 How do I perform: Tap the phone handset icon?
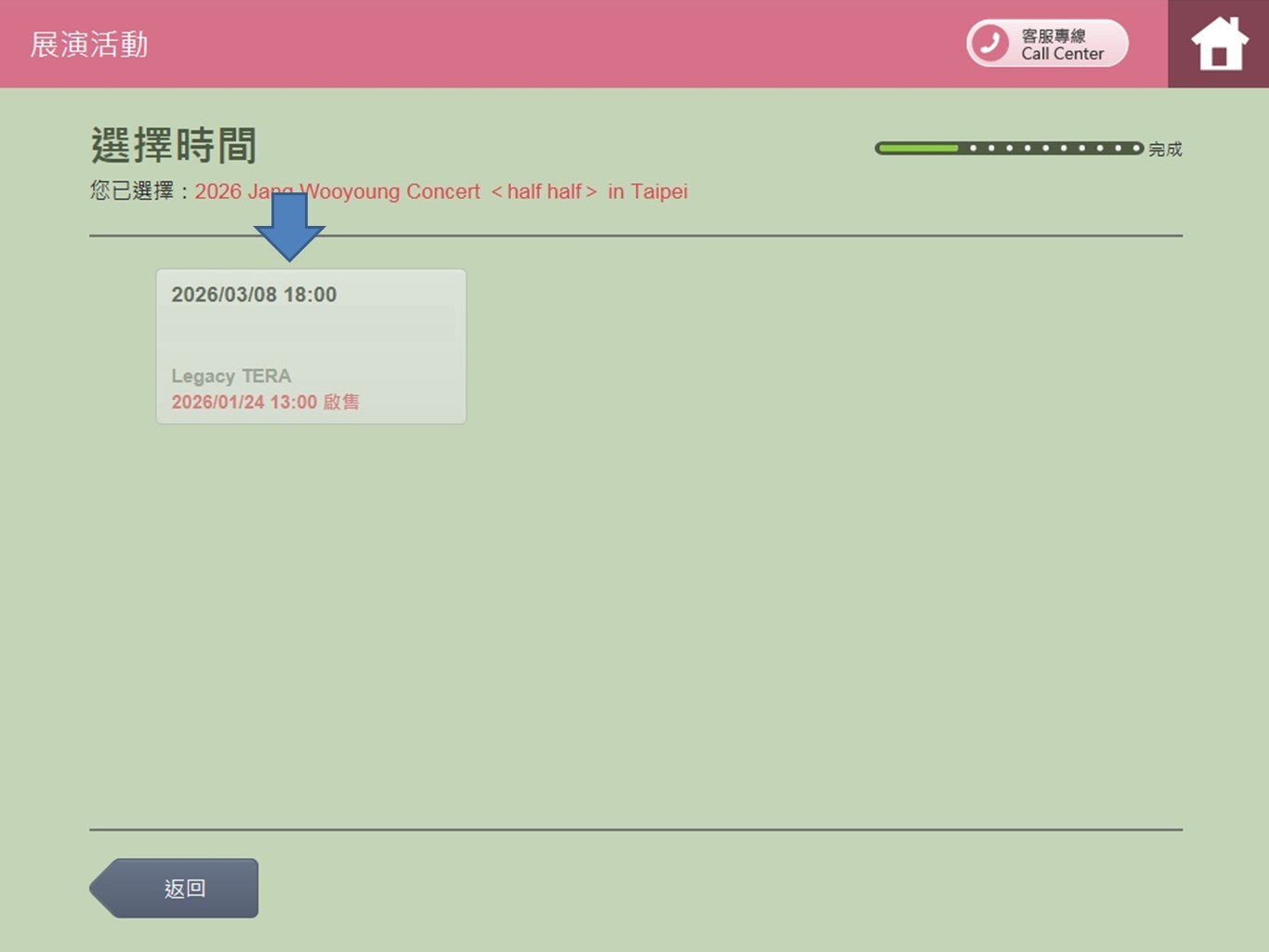[990, 43]
